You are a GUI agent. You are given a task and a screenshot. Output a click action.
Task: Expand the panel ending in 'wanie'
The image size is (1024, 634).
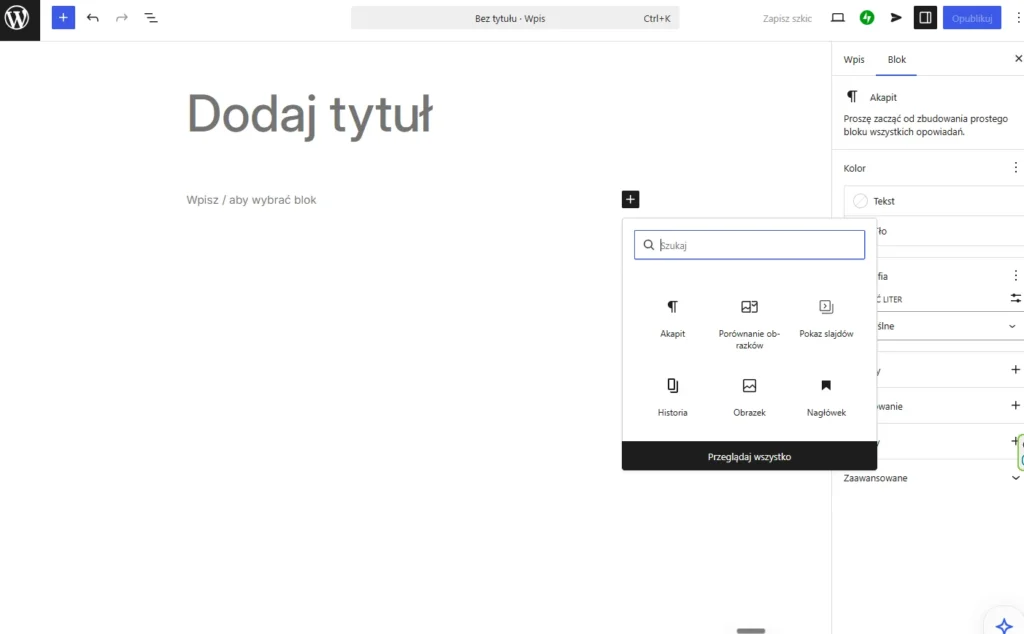(x=1016, y=405)
